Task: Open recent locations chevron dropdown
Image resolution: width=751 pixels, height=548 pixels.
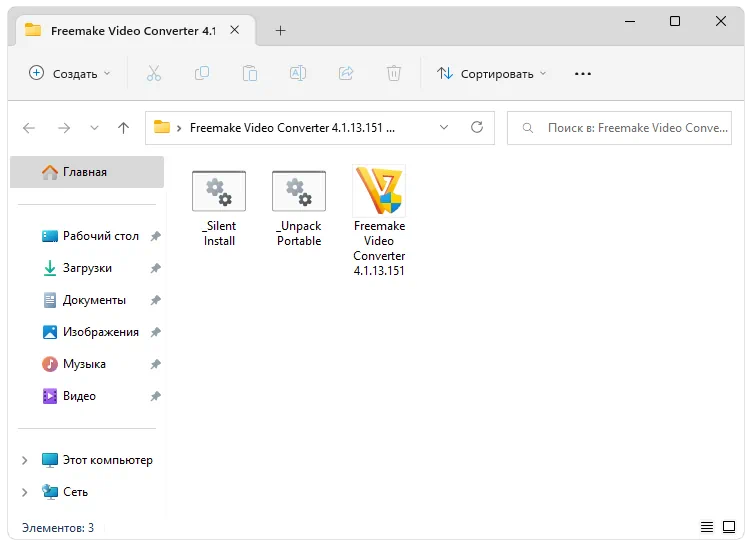Action: [x=94, y=128]
